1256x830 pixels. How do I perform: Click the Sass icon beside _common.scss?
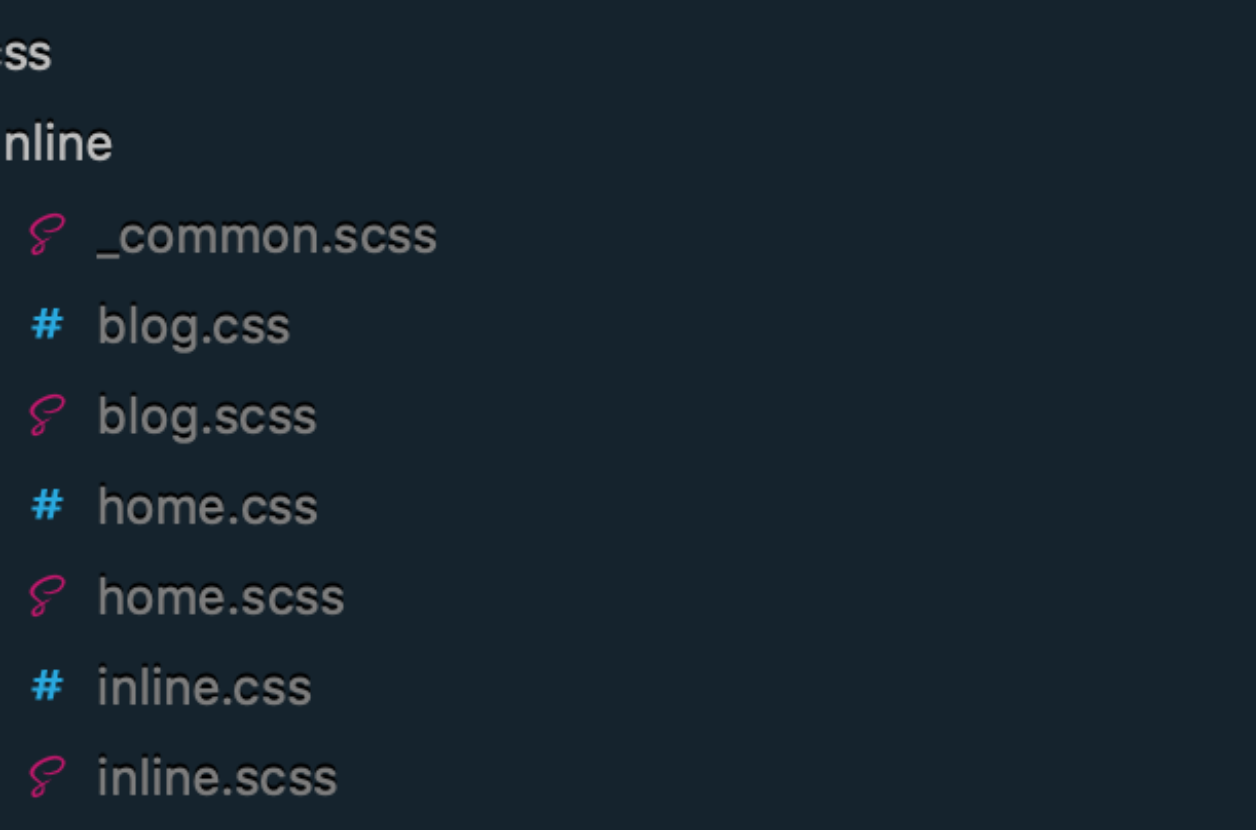46,236
